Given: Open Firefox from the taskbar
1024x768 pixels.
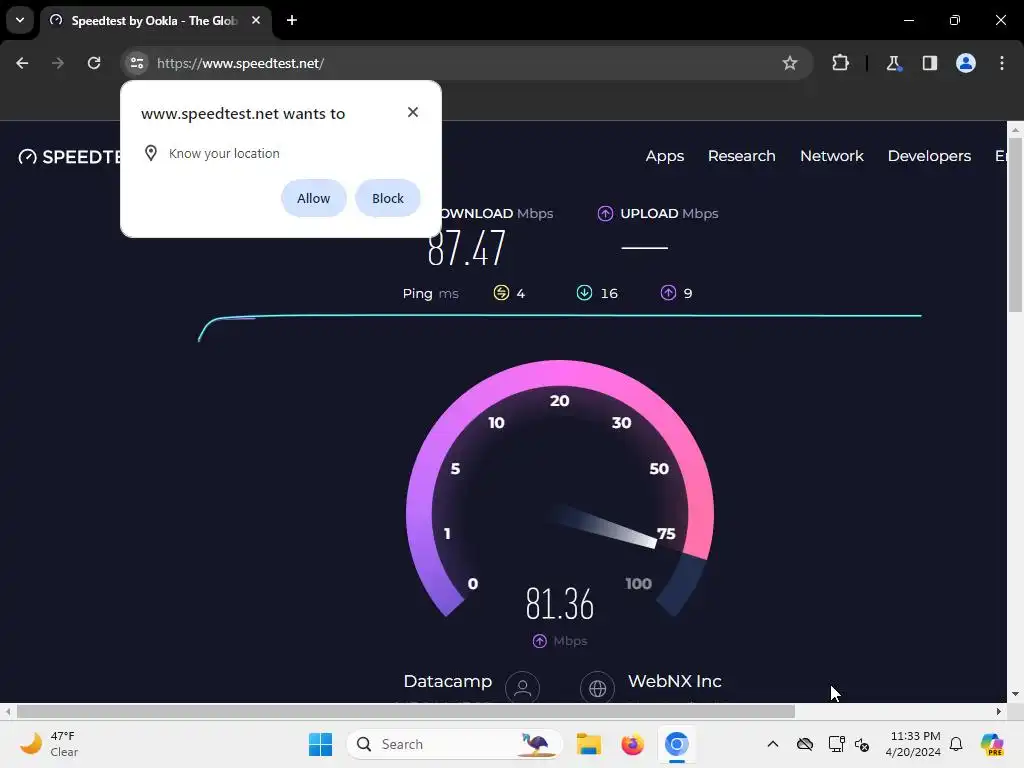Looking at the screenshot, I should pos(632,744).
